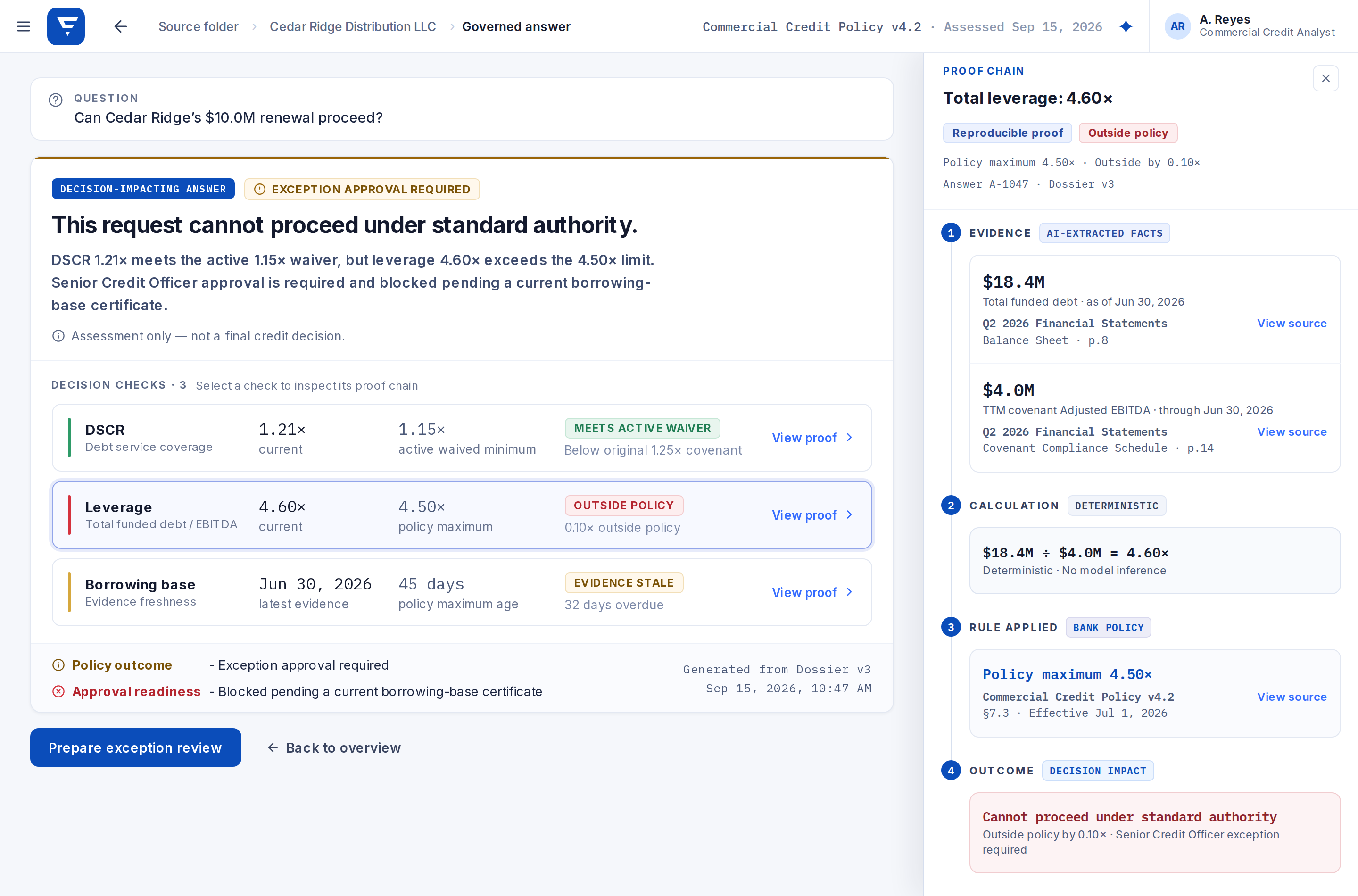Expand View proof for the DSCR check
Image resolution: width=1358 pixels, height=896 pixels.
coord(812,438)
